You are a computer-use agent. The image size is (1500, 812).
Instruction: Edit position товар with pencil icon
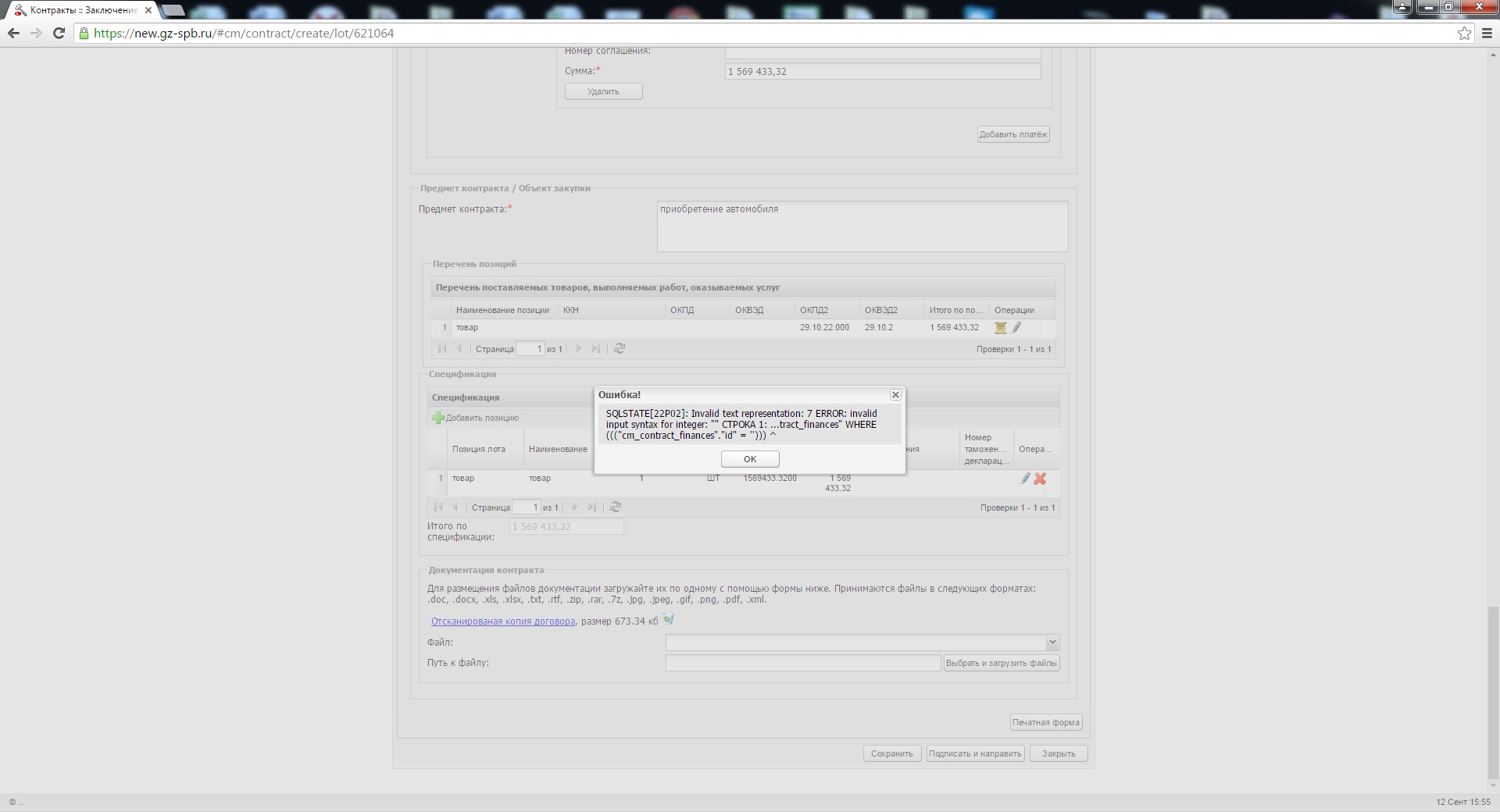(x=1016, y=328)
